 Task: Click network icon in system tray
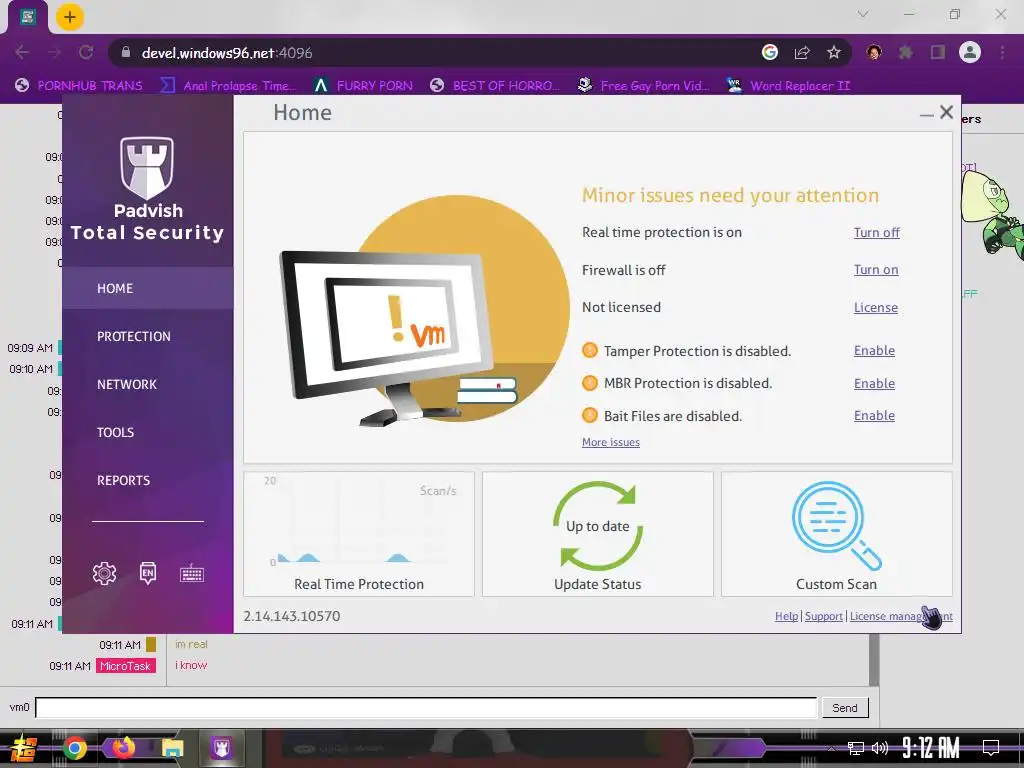[x=855, y=748]
